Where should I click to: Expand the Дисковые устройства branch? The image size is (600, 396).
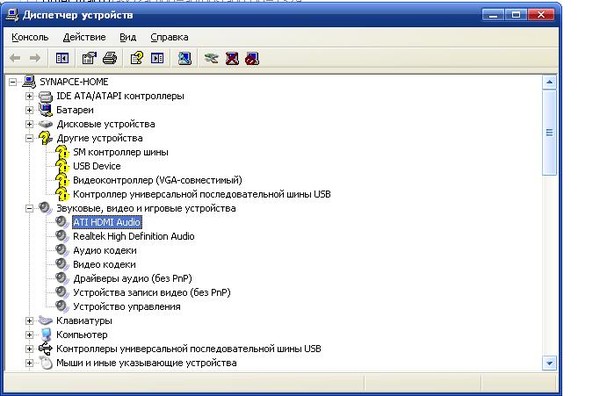29,124
